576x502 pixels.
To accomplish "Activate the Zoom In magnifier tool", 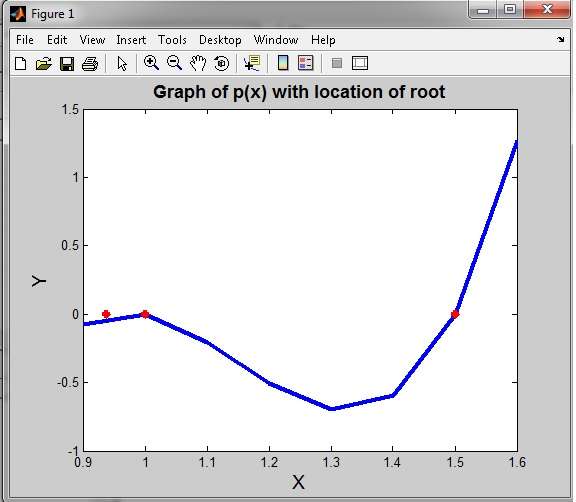I will coord(151,63).
